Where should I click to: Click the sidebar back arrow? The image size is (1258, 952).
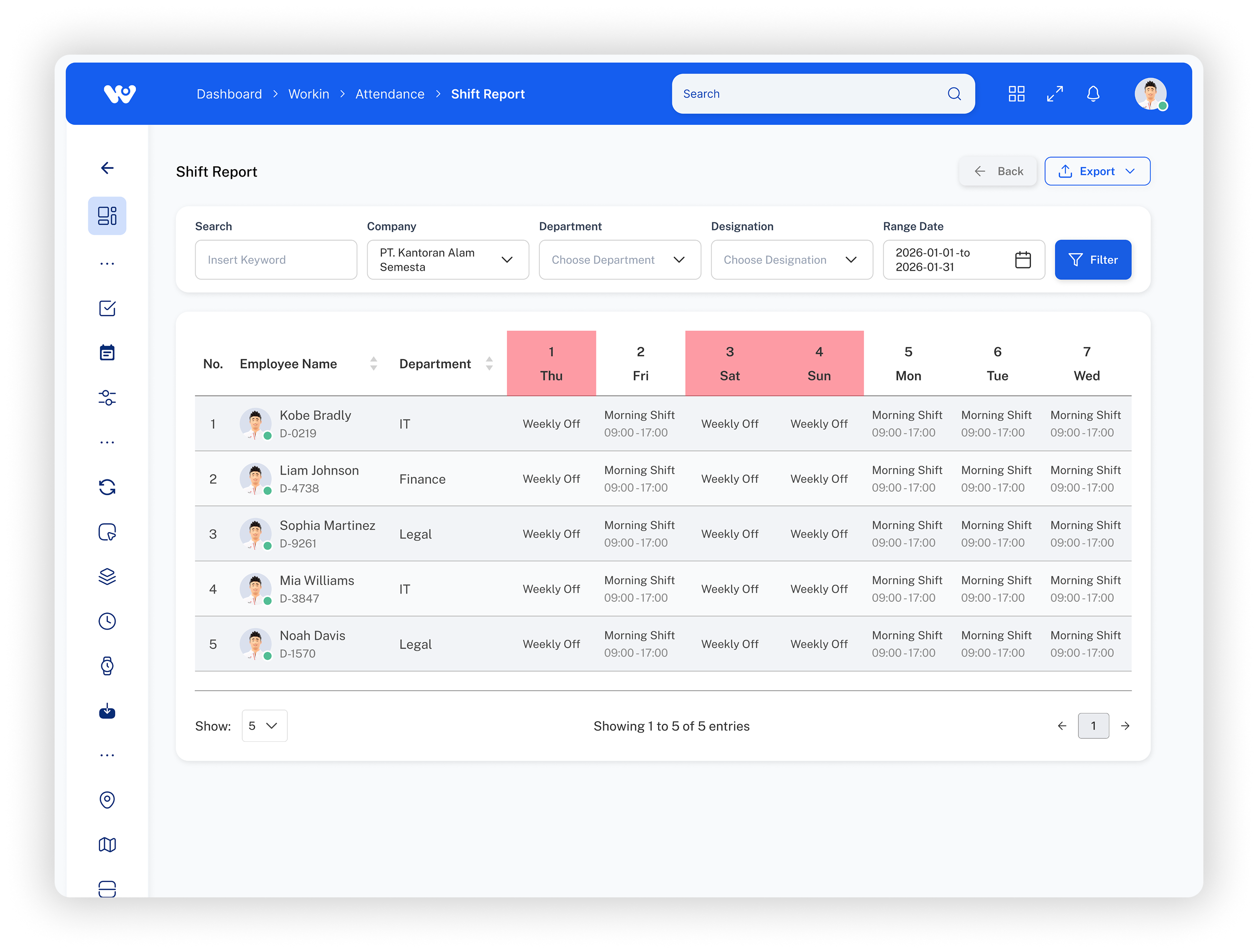pos(107,168)
